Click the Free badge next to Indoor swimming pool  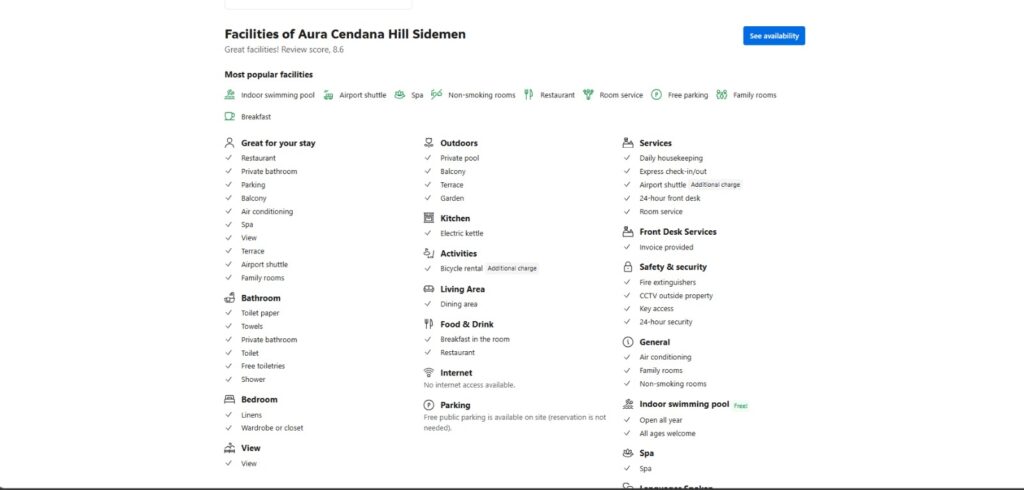click(x=741, y=406)
